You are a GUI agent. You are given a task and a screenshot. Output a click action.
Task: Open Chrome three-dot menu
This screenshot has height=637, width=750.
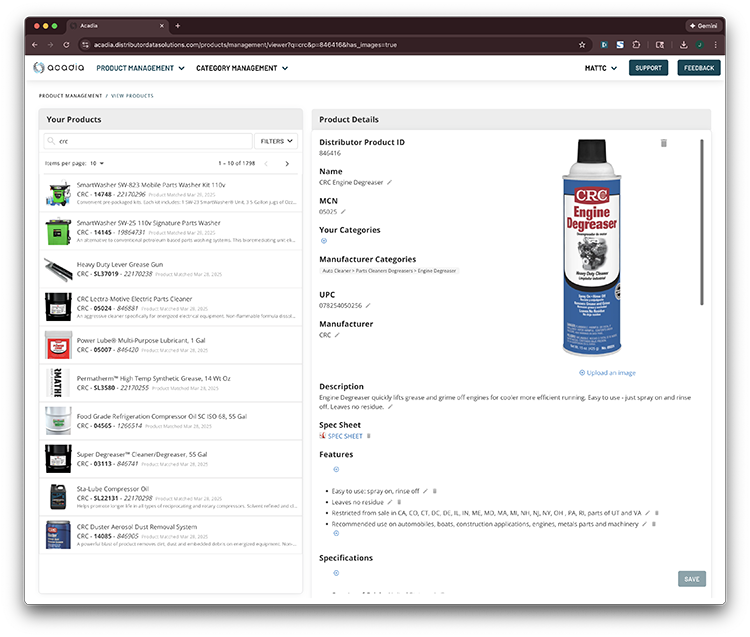pyautogui.click(x=716, y=44)
